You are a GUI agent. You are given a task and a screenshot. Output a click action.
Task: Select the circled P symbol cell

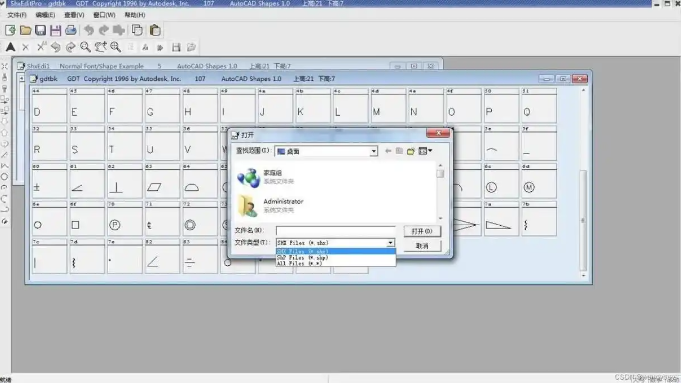125,219
